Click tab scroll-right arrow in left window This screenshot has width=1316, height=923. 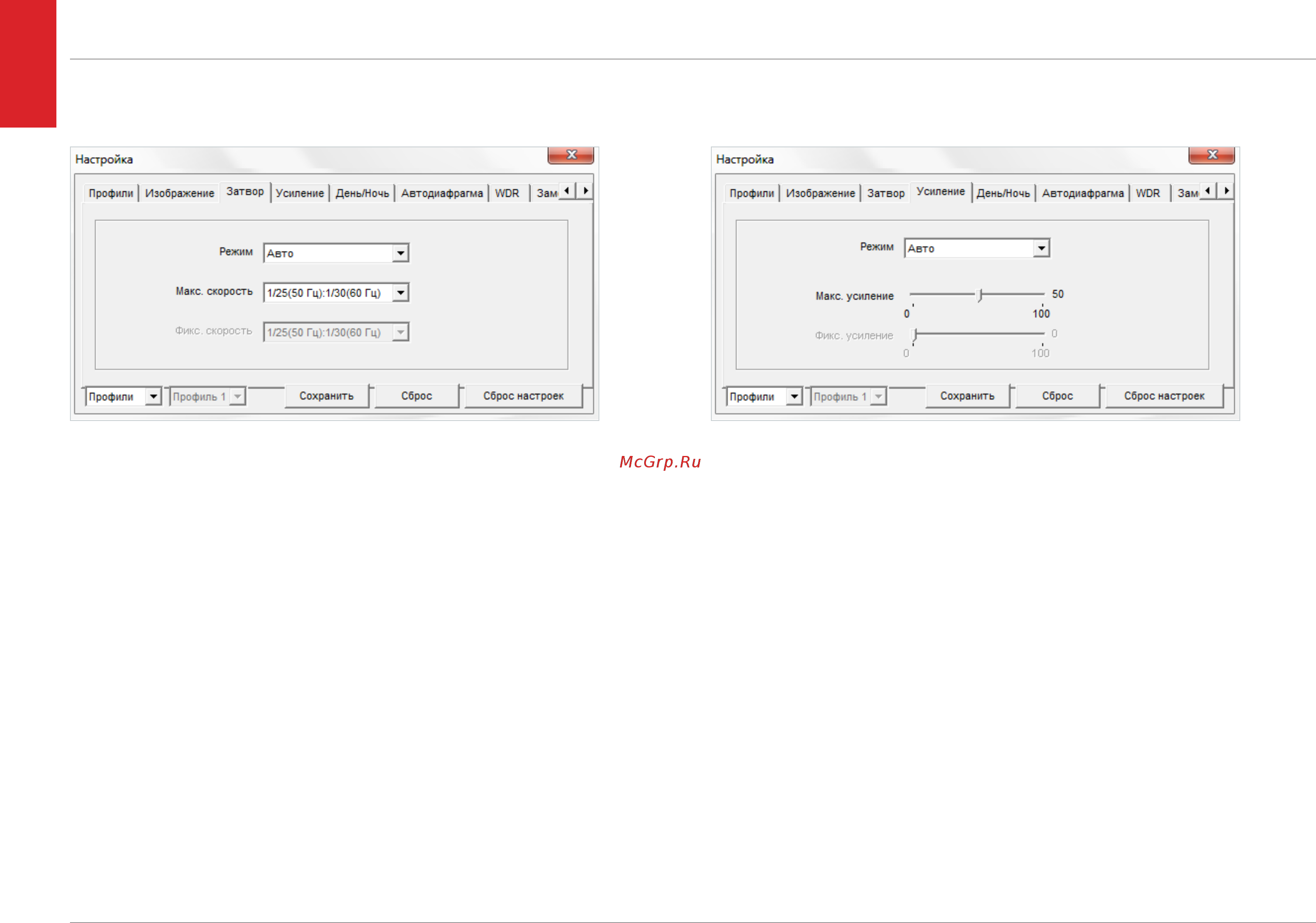(x=585, y=191)
